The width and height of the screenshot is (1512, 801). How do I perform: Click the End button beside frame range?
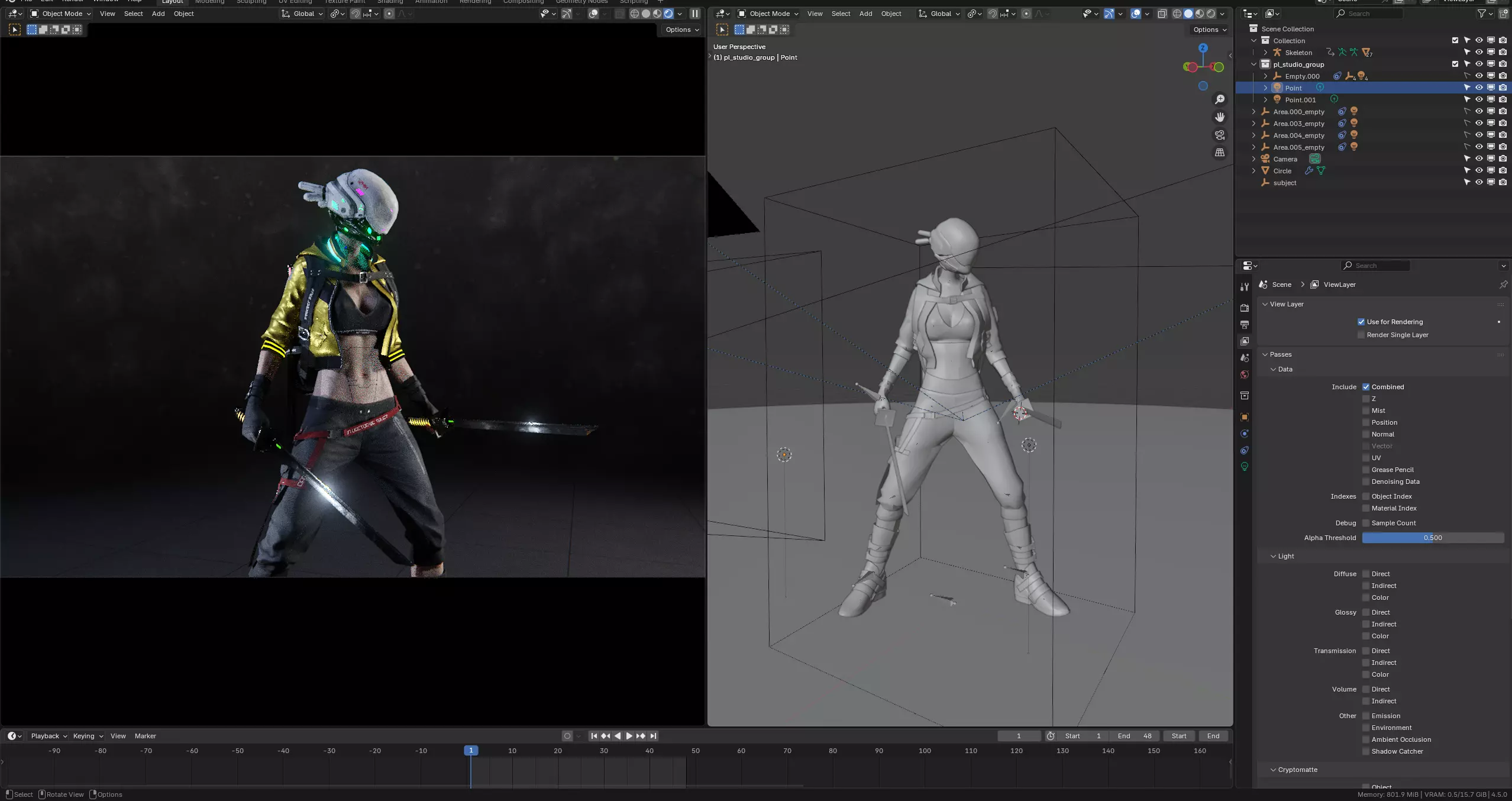tap(1213, 736)
